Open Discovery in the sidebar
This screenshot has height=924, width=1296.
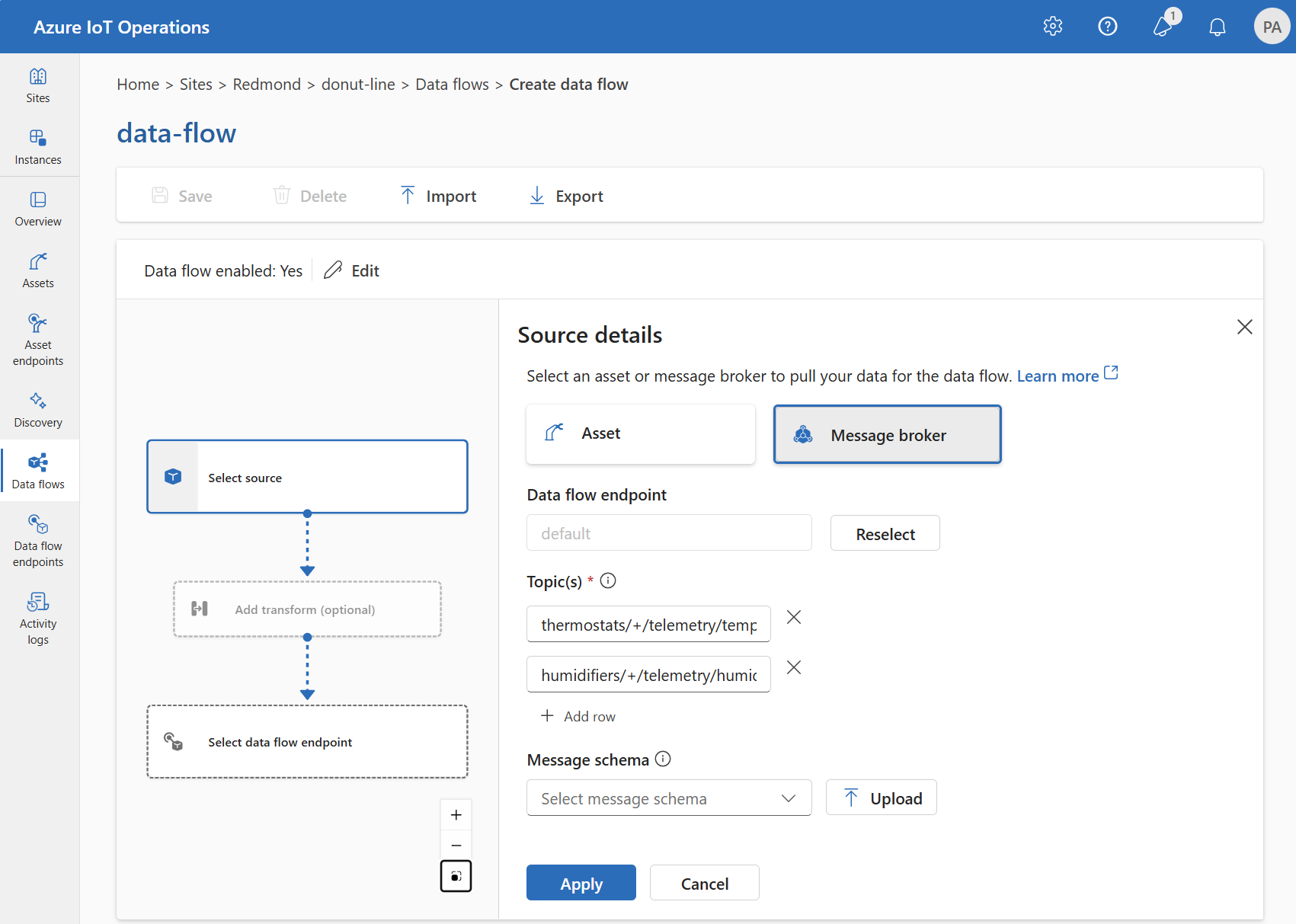click(x=38, y=410)
